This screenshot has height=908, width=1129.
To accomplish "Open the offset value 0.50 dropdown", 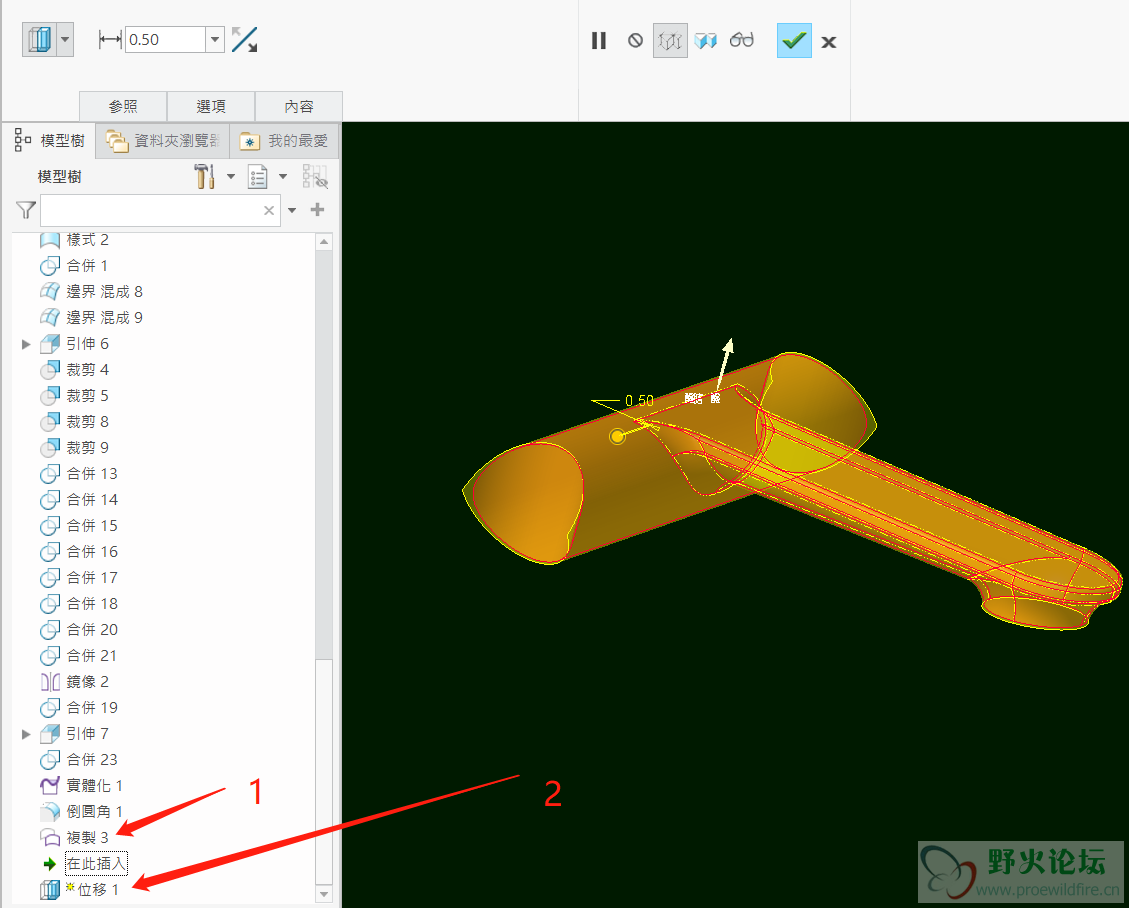I will click(215, 40).
